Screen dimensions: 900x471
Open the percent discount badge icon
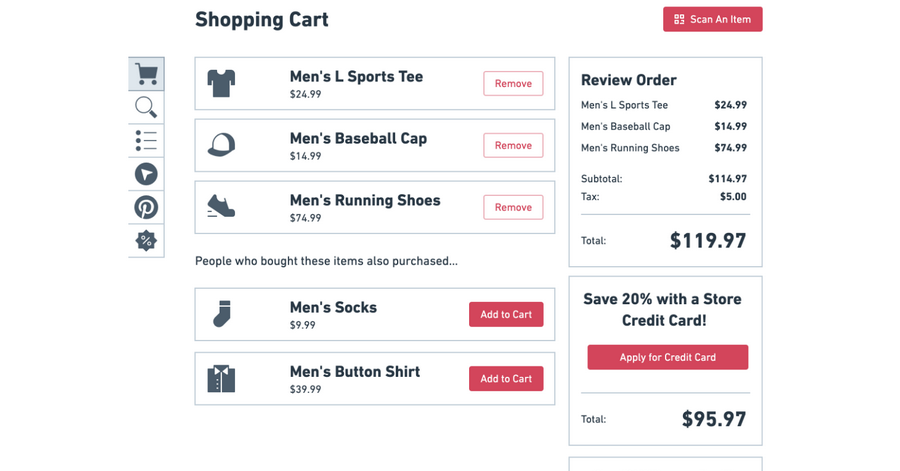click(x=146, y=240)
